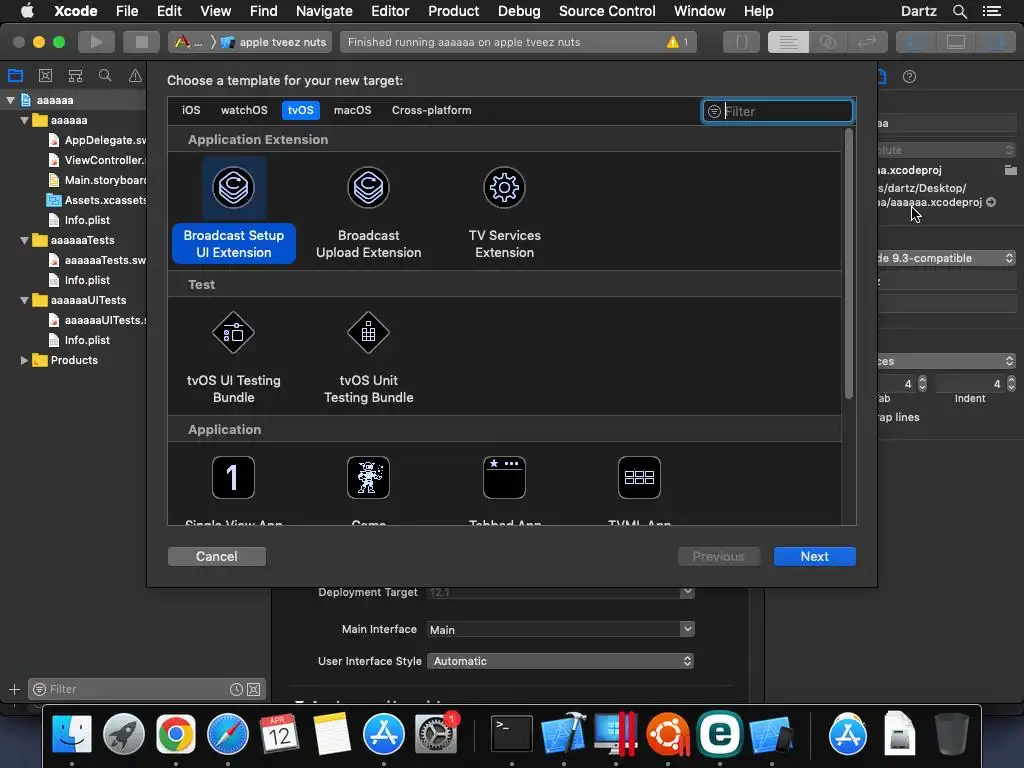
Task: Show the assistant editor button
Action: [827, 42]
